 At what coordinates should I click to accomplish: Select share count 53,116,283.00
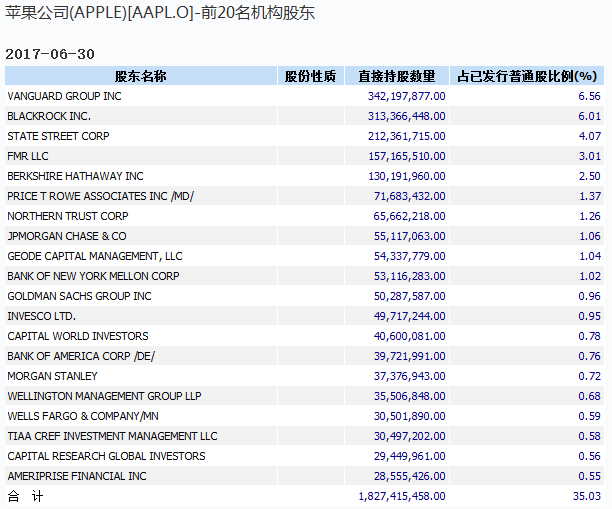point(409,276)
